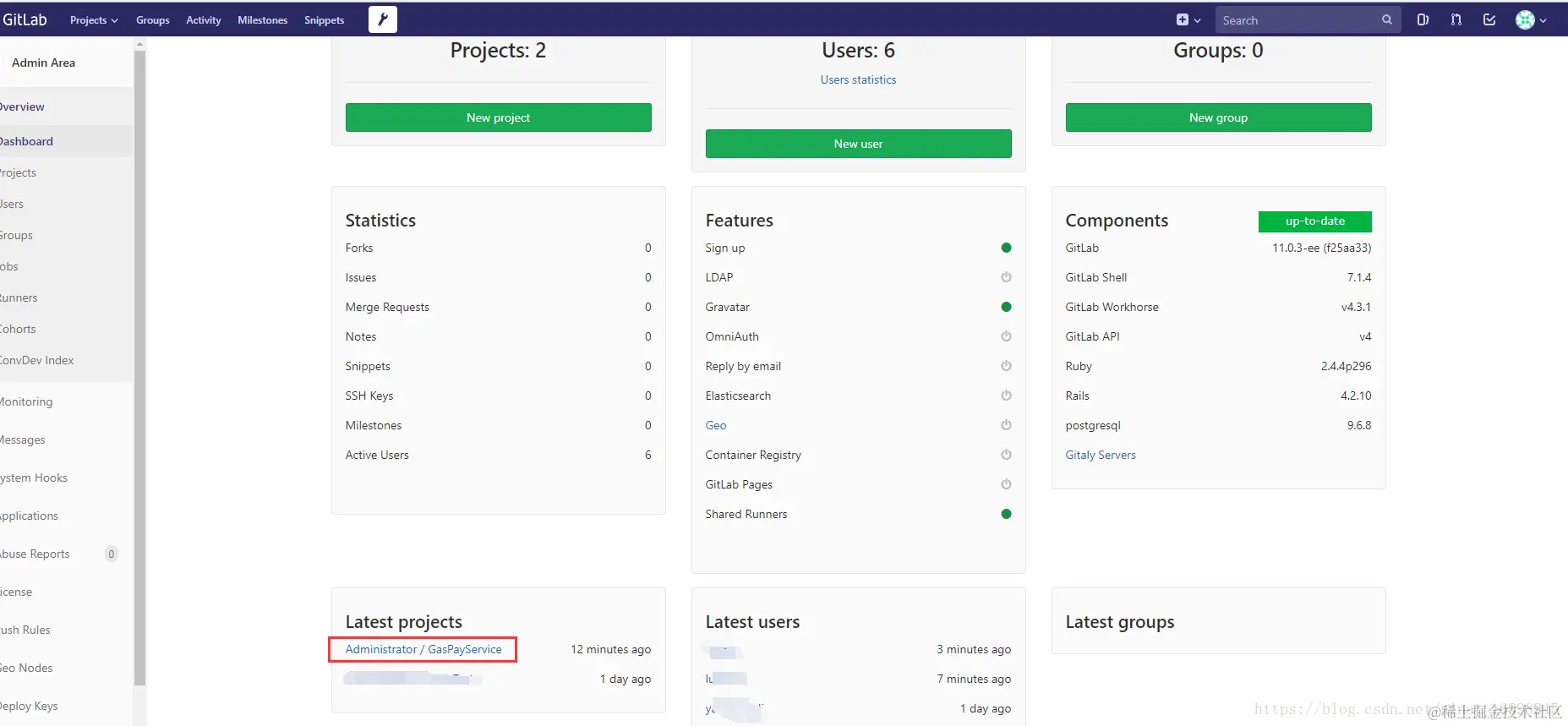Select Geo Nodes in the sidebar
The height and width of the screenshot is (726, 1568).
point(67,668)
